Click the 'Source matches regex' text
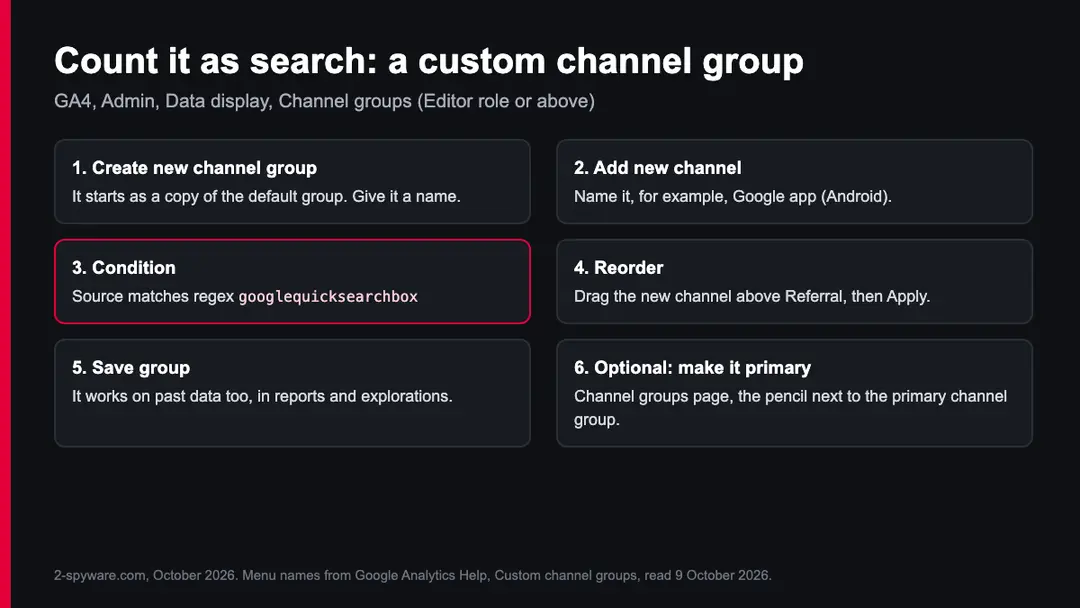The image size is (1080, 608). 153,297
